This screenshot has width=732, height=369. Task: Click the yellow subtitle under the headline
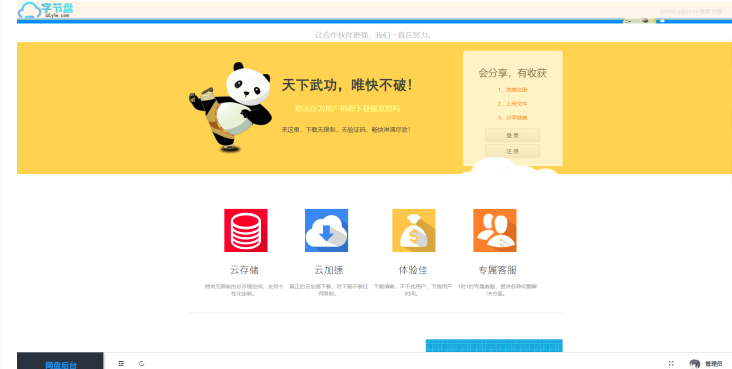point(347,109)
